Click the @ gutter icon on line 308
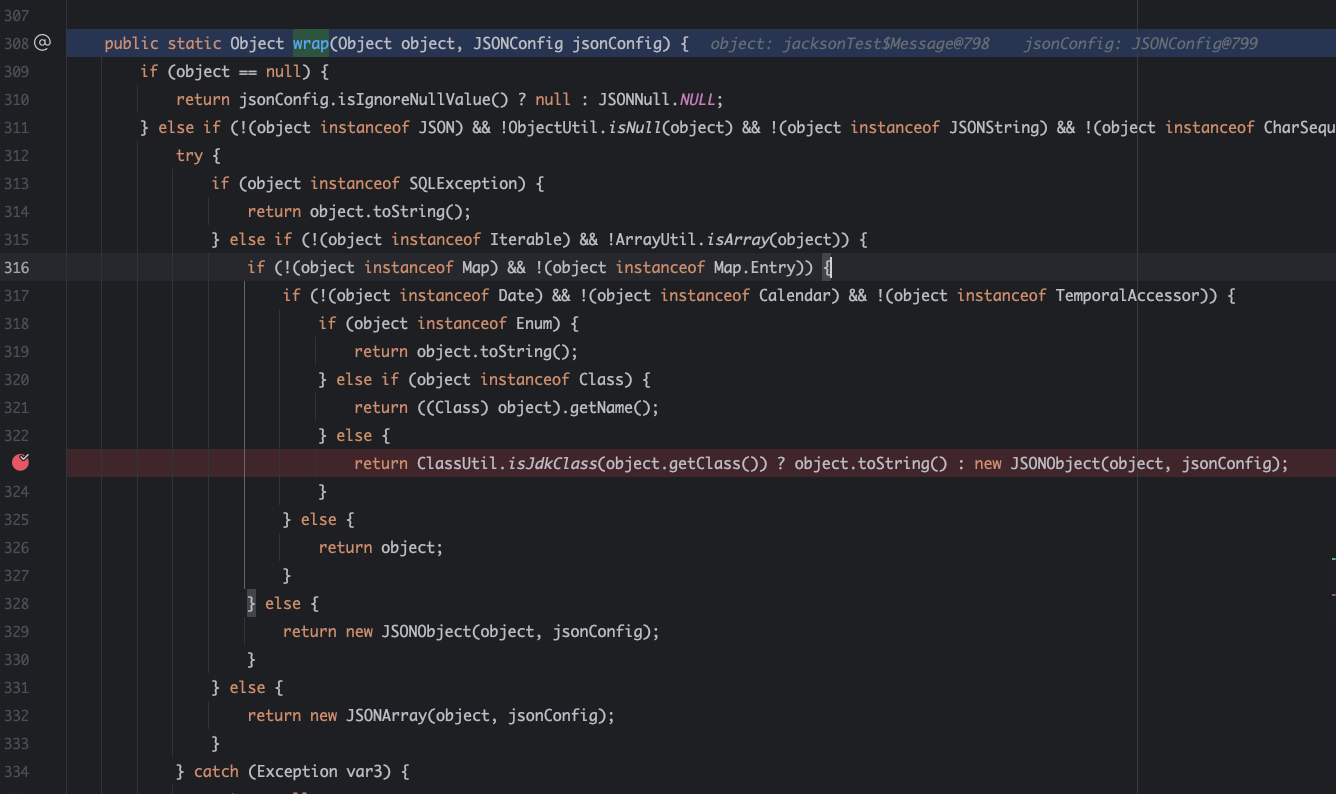Viewport: 1336px width, 794px height. click(42, 43)
